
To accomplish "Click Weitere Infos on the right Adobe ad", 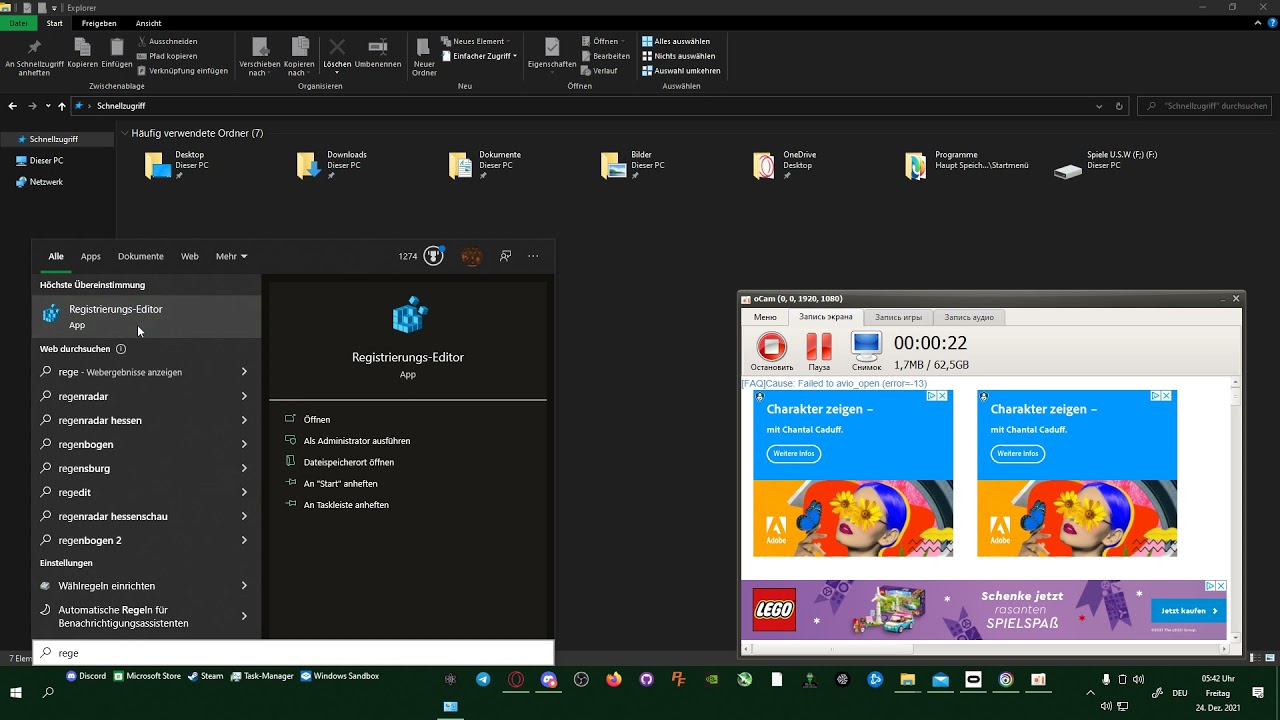I will pos(1017,454).
